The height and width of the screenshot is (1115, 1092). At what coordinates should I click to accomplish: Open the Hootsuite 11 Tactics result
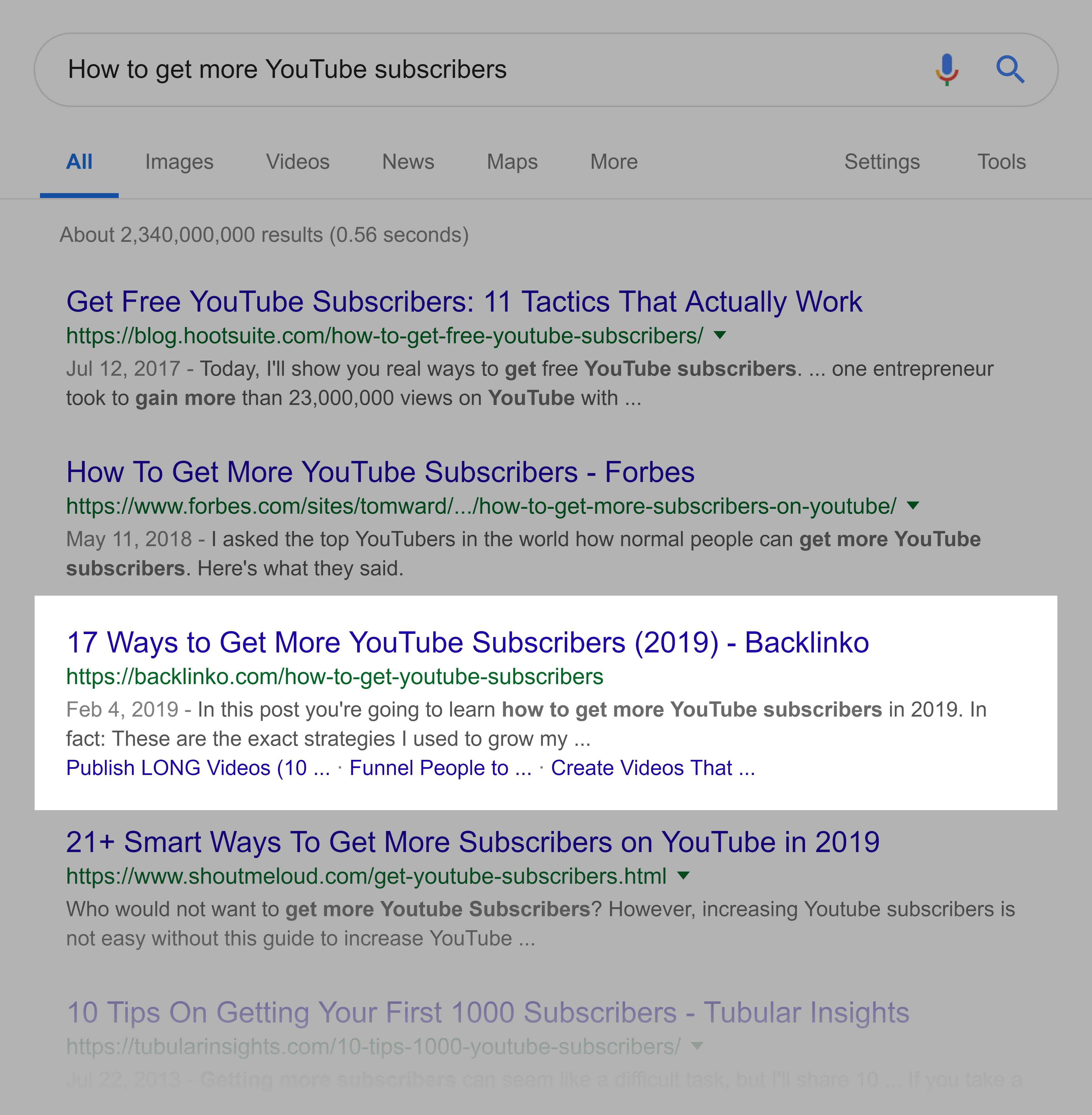coord(464,302)
